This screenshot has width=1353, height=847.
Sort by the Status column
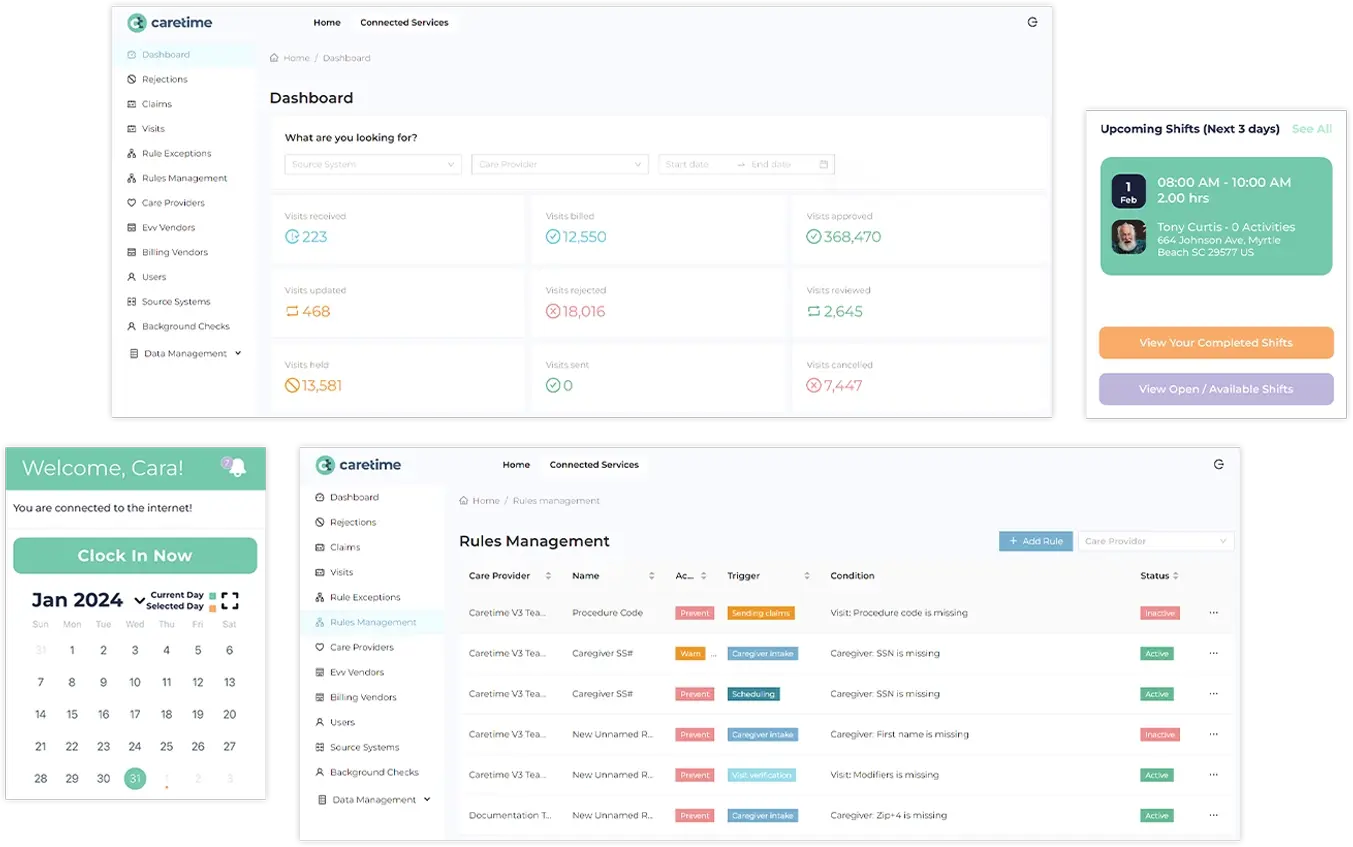[1176, 576]
